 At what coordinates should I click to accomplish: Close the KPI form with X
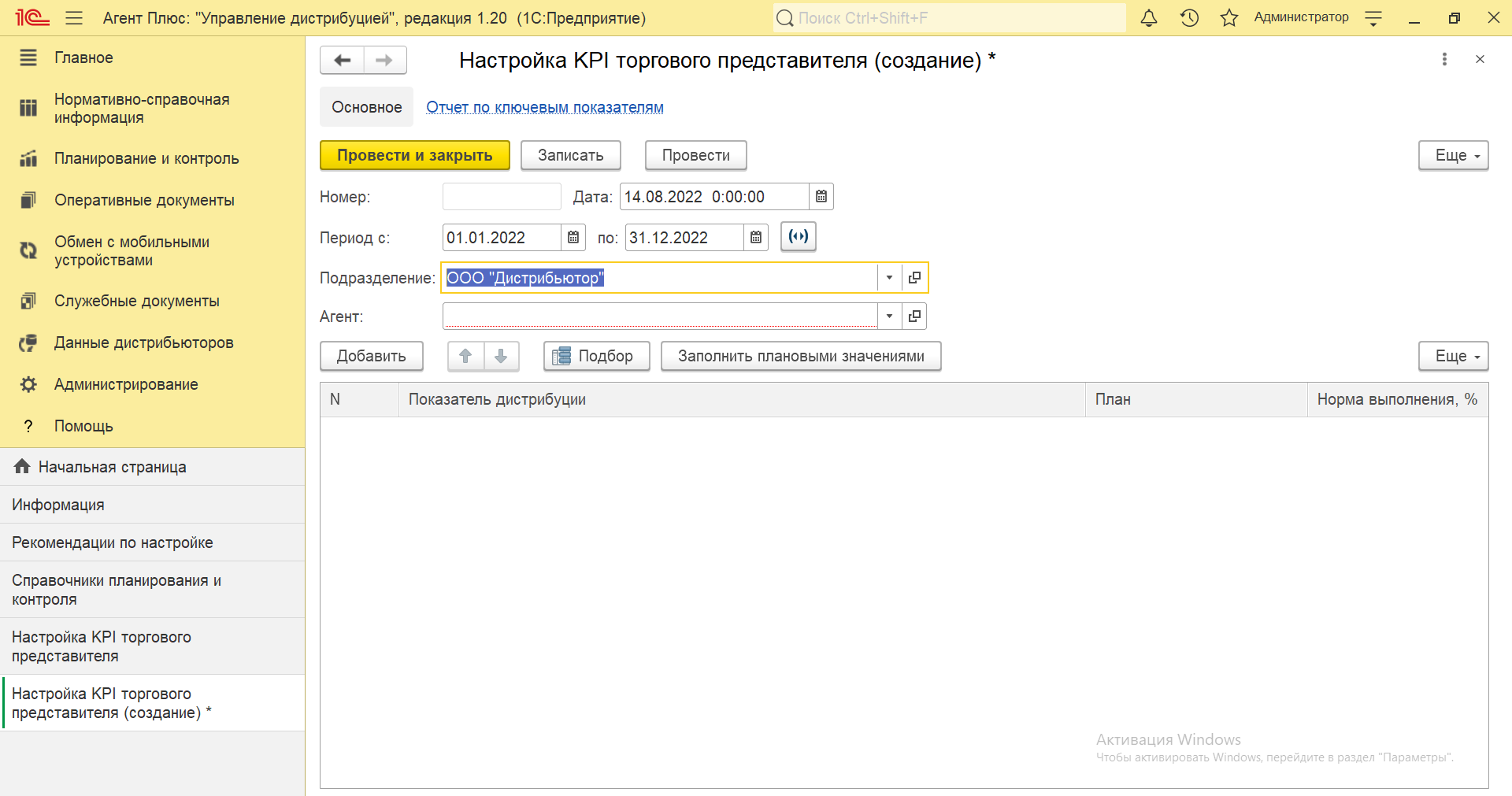coord(1480,59)
